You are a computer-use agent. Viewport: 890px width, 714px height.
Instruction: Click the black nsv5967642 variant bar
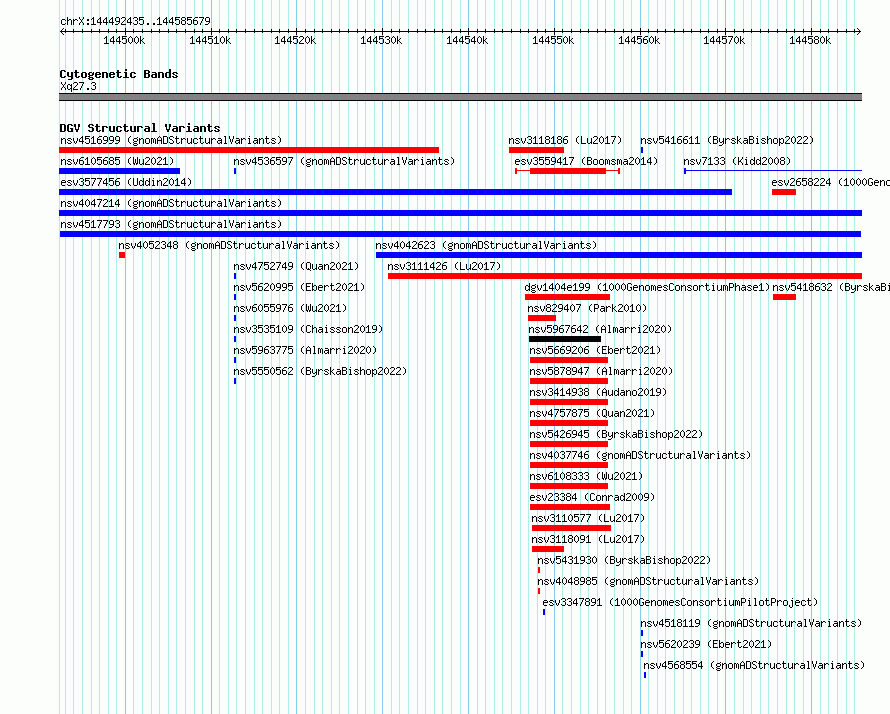pos(565,339)
